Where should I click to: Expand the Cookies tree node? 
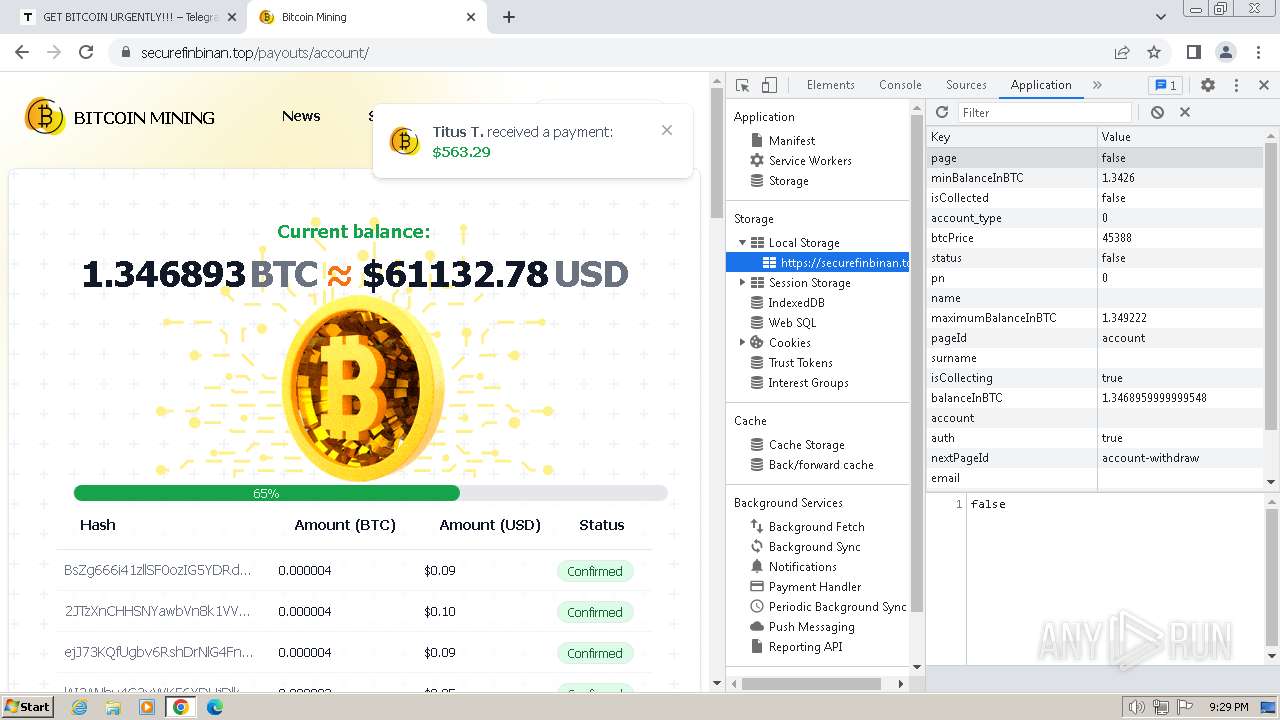point(742,342)
